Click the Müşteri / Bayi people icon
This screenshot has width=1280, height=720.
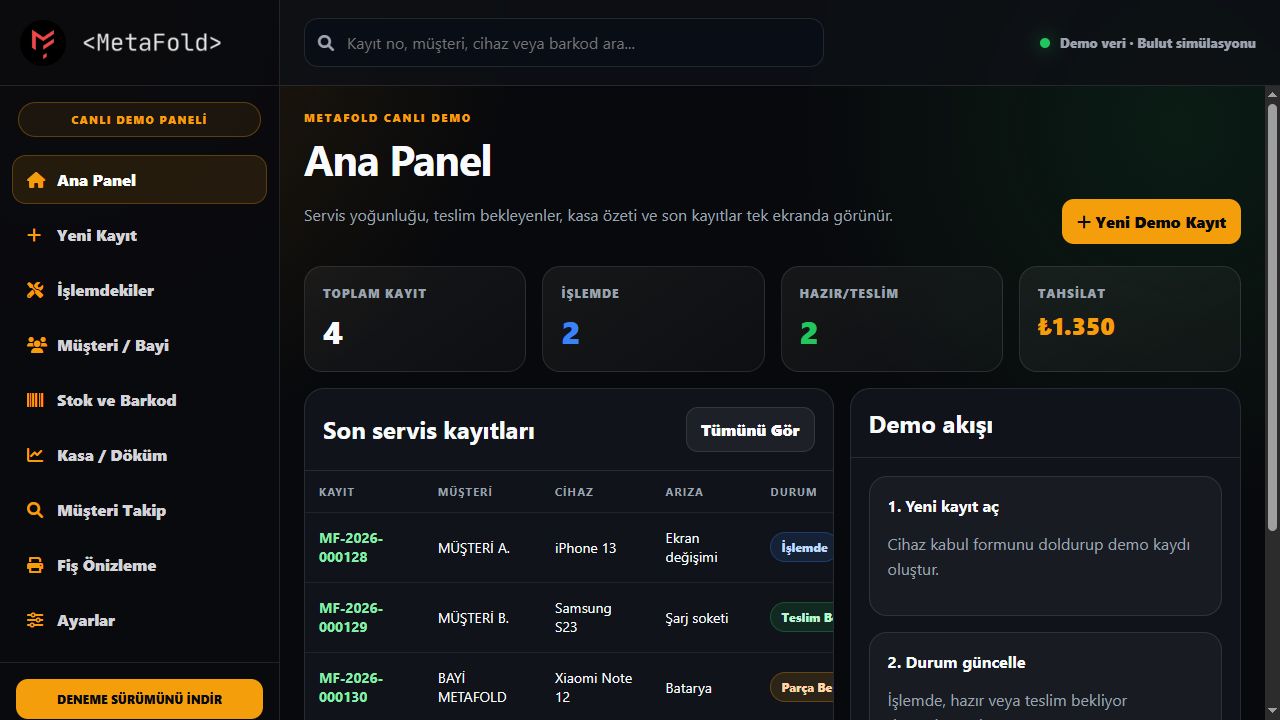37,345
